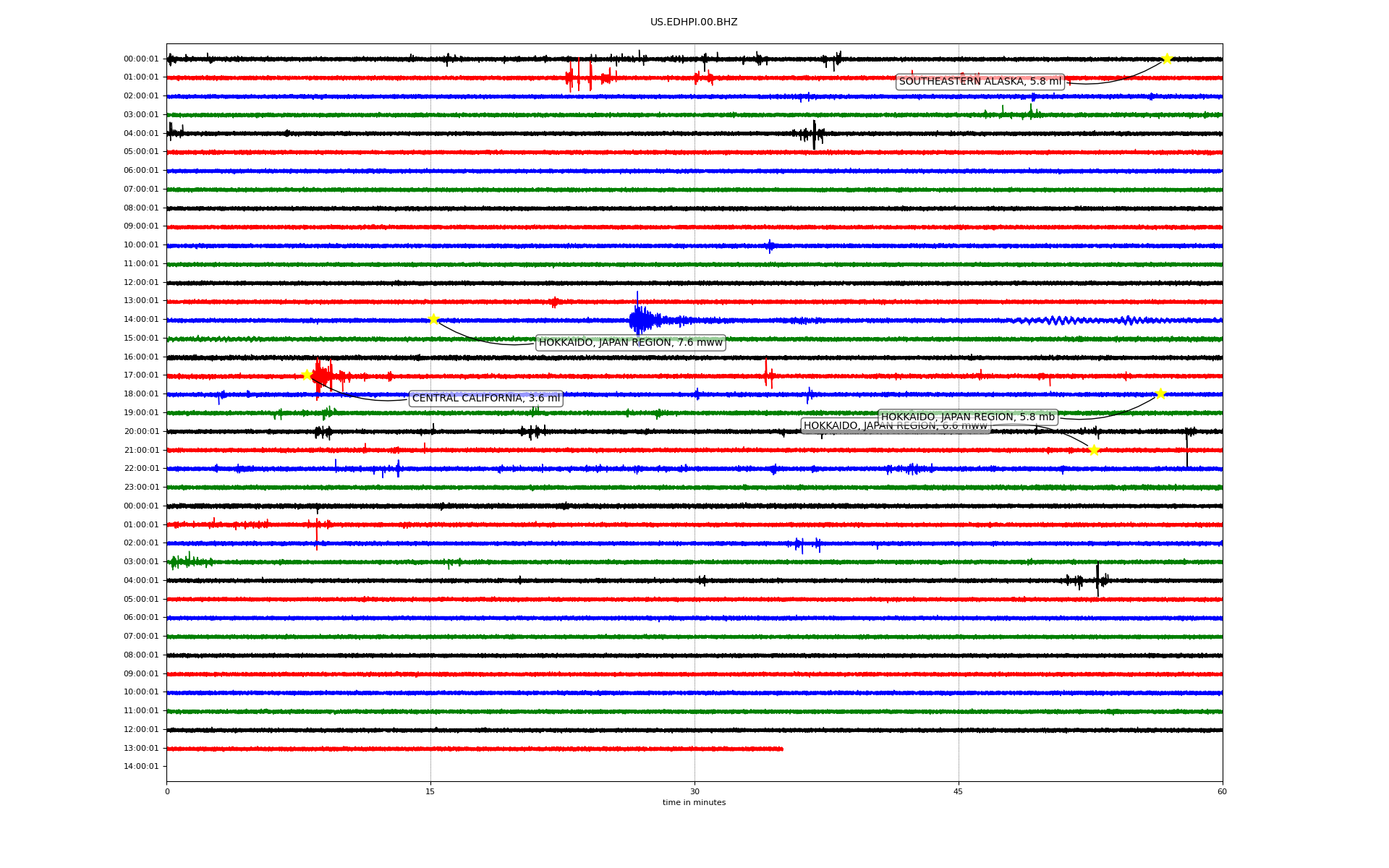The height and width of the screenshot is (868, 1389).
Task: Click the 45 tick label on the x-axis
Action: click(x=959, y=791)
